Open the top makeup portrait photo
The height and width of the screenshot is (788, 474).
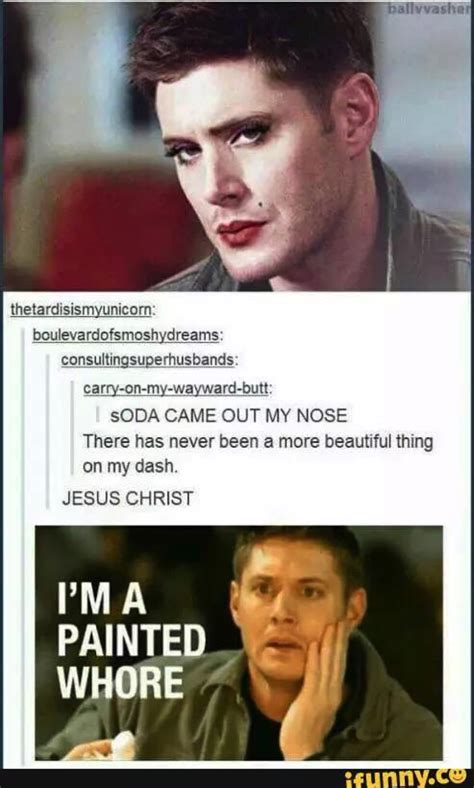[237, 146]
